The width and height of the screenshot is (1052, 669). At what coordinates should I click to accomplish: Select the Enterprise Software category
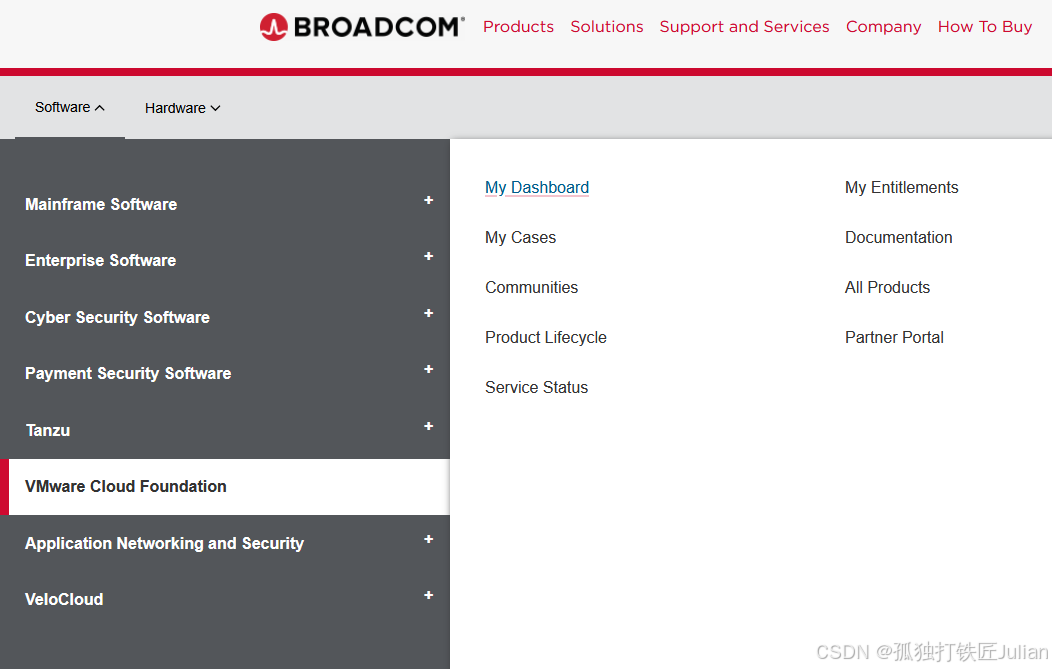[x=101, y=260]
